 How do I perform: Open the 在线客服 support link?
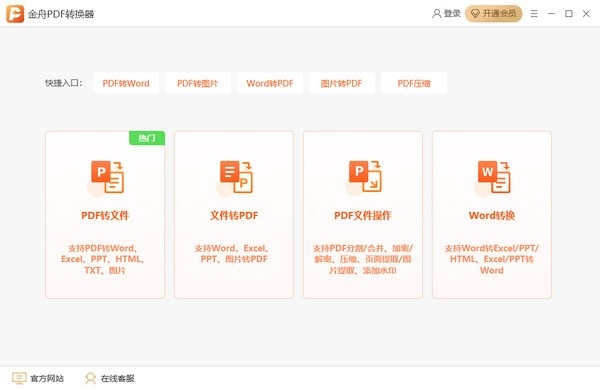coord(118,378)
